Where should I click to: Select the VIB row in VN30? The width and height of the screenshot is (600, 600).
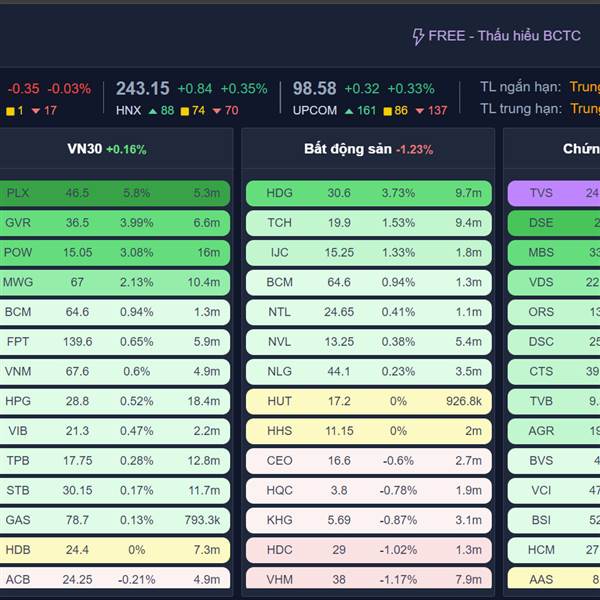coord(115,431)
